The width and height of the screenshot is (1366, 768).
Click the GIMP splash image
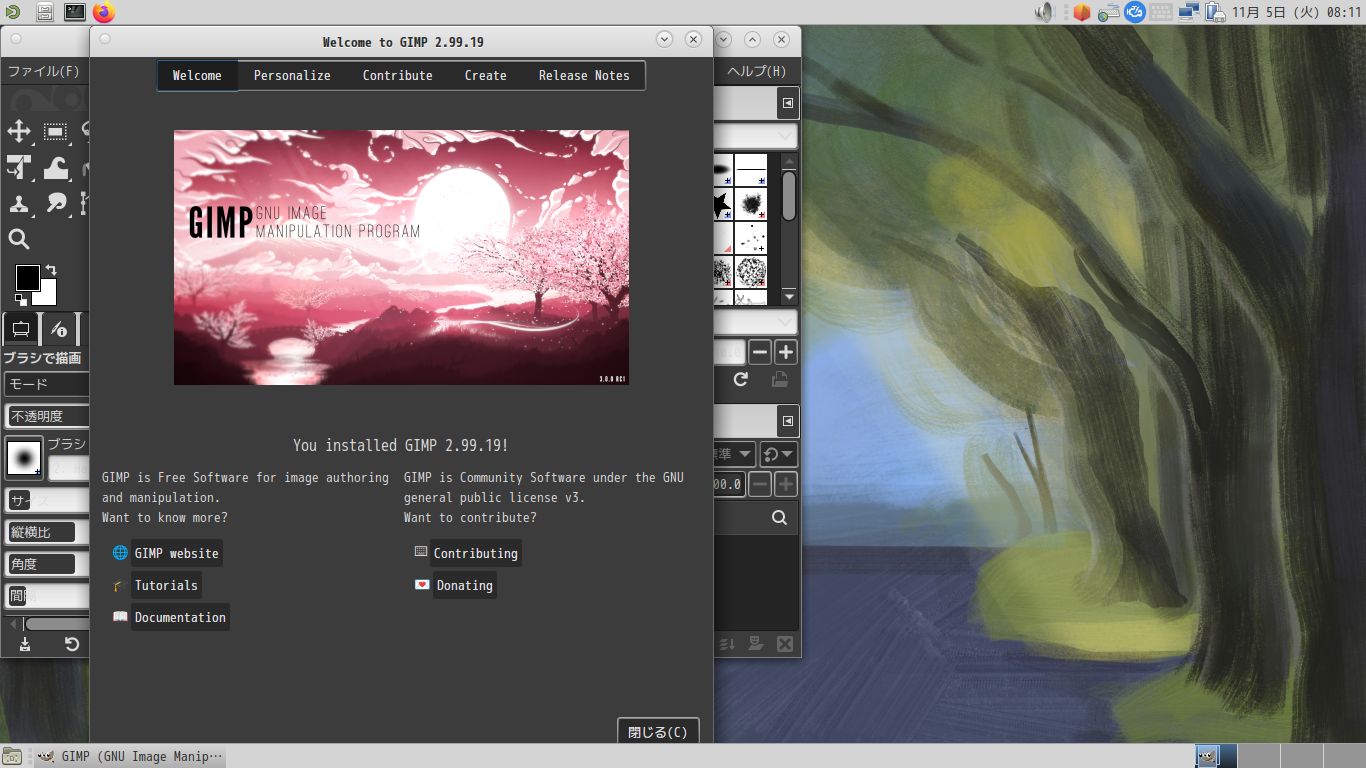click(x=401, y=257)
